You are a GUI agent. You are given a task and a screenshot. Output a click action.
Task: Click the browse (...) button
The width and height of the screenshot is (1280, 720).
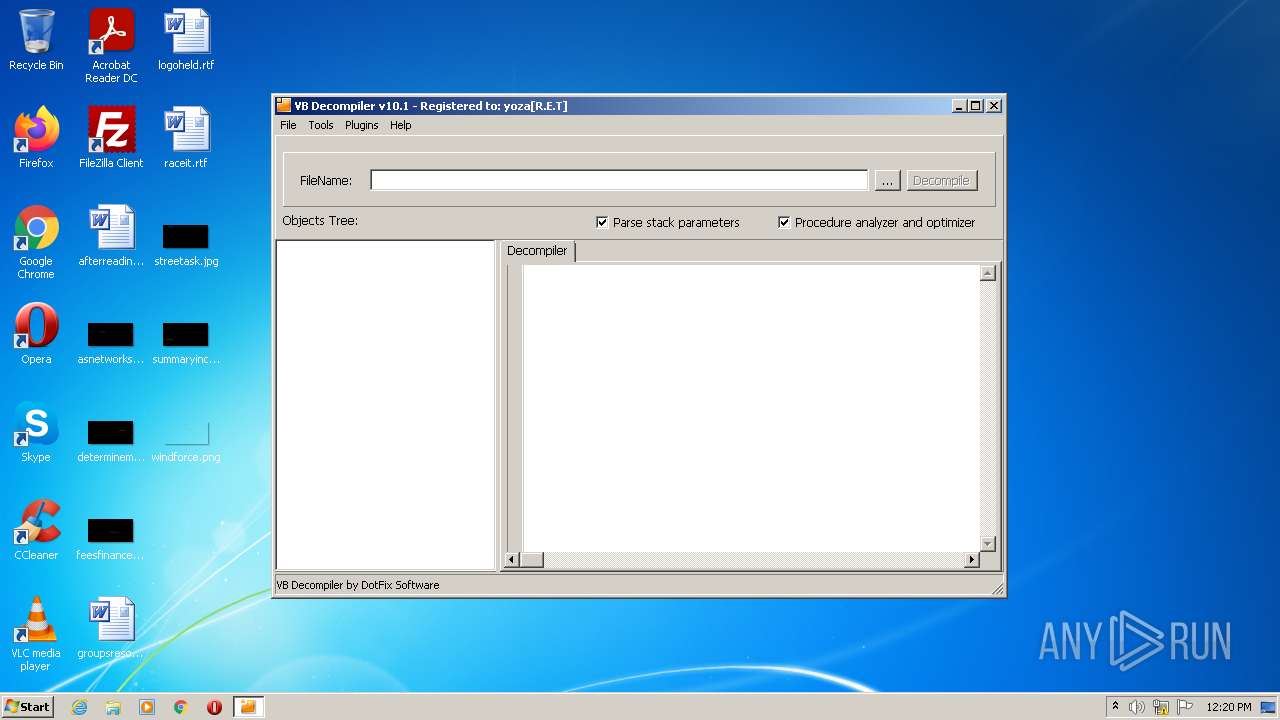[x=887, y=180]
